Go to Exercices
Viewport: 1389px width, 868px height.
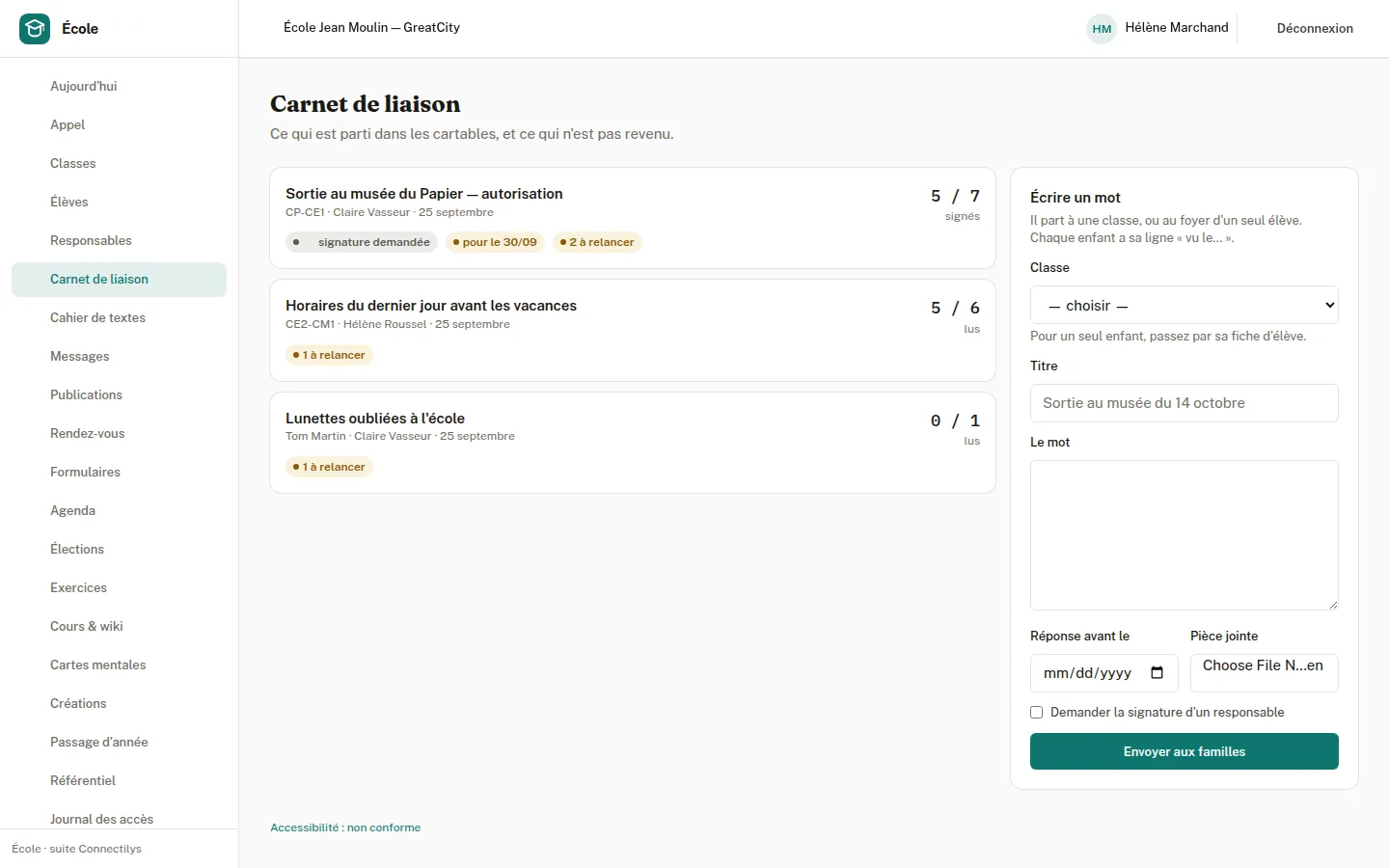[x=119, y=587]
